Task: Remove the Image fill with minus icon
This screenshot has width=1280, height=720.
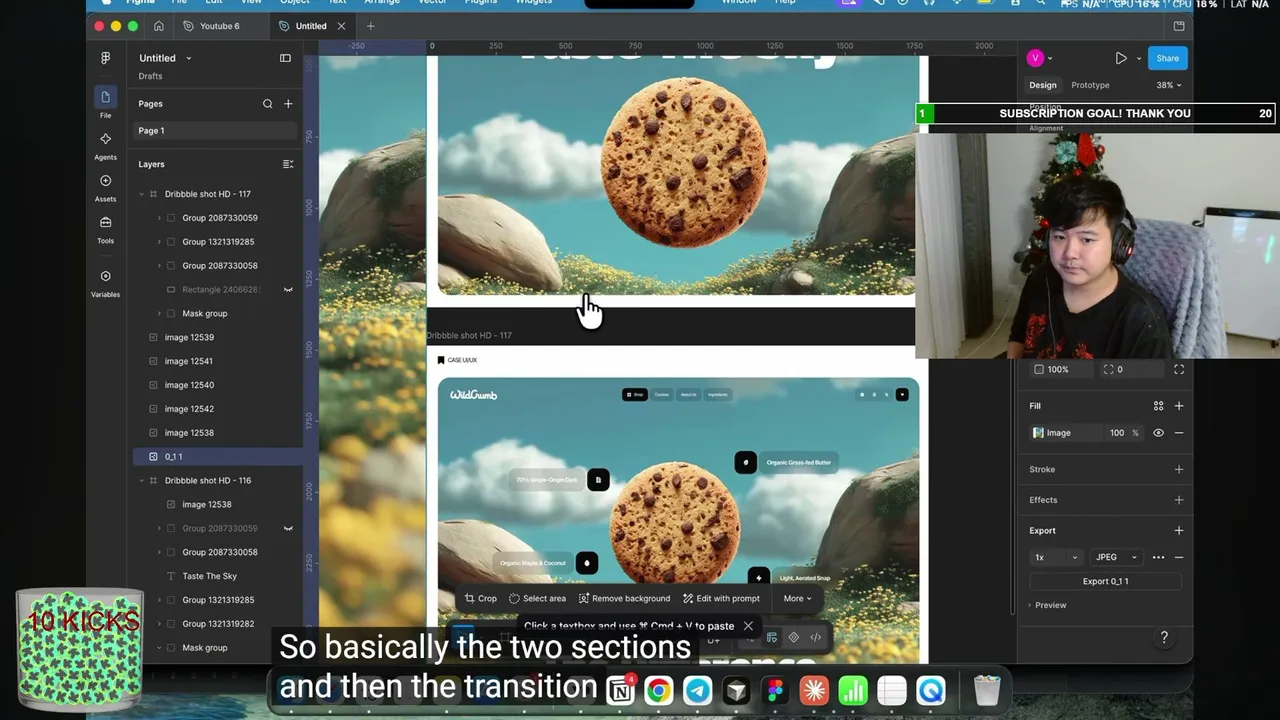Action: click(1179, 433)
